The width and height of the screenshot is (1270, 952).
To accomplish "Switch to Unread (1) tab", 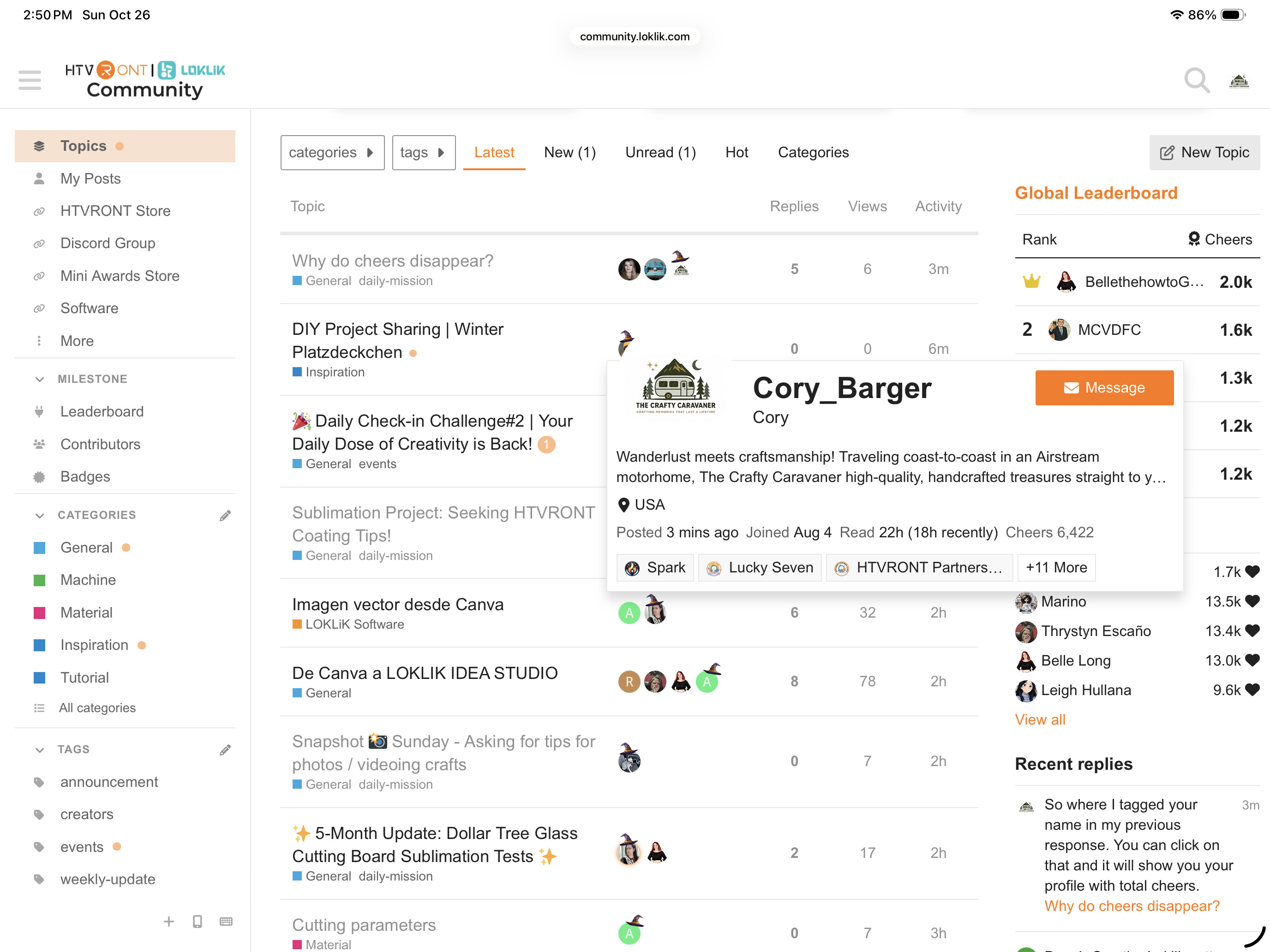I will (x=660, y=153).
